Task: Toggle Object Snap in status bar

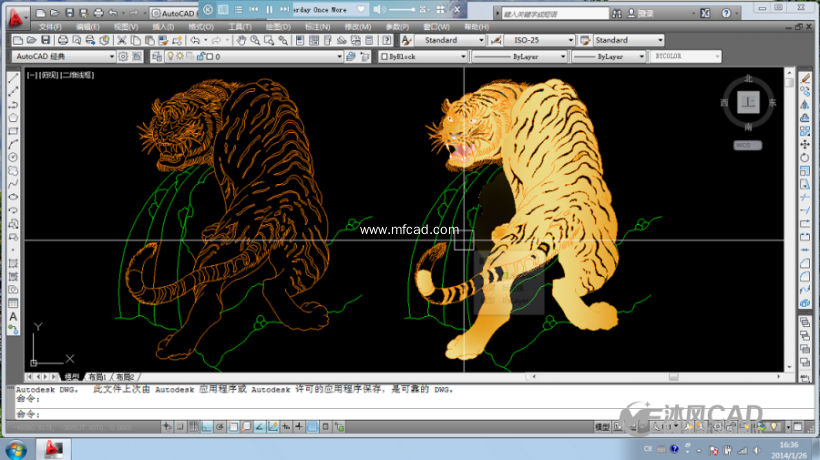Action: pos(233,427)
